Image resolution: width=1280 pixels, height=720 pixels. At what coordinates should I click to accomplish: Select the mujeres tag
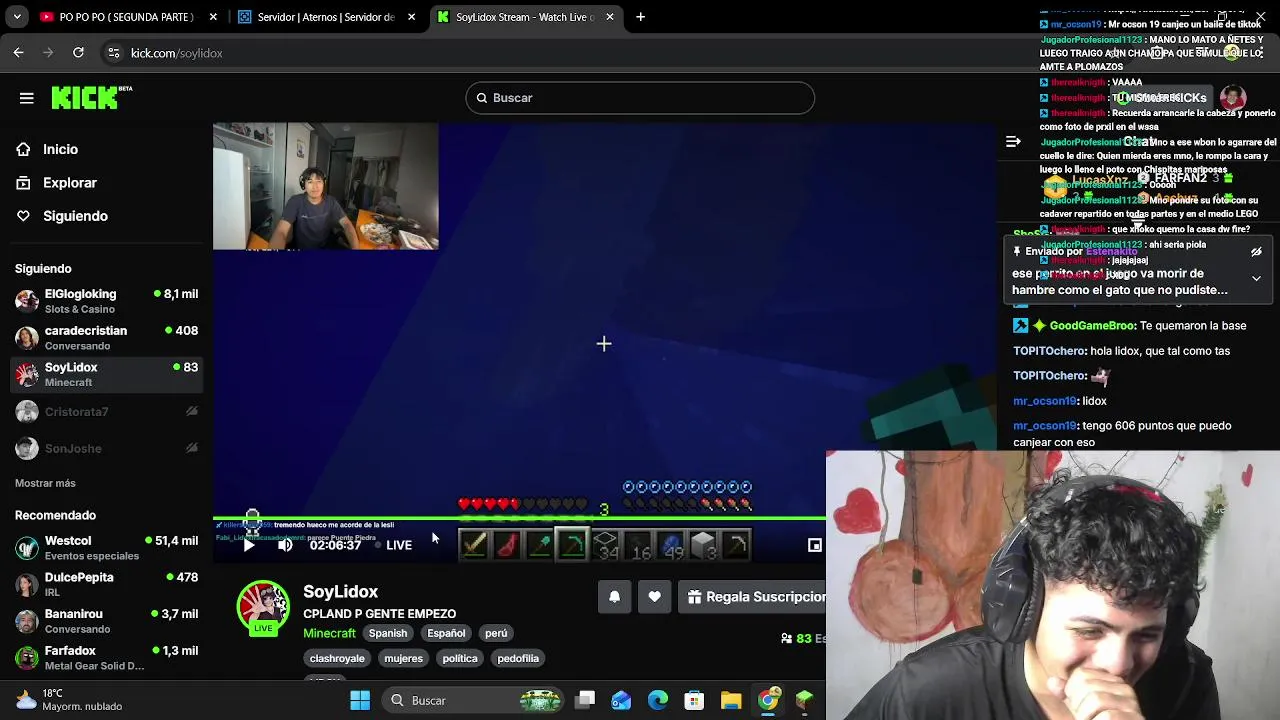tap(403, 658)
